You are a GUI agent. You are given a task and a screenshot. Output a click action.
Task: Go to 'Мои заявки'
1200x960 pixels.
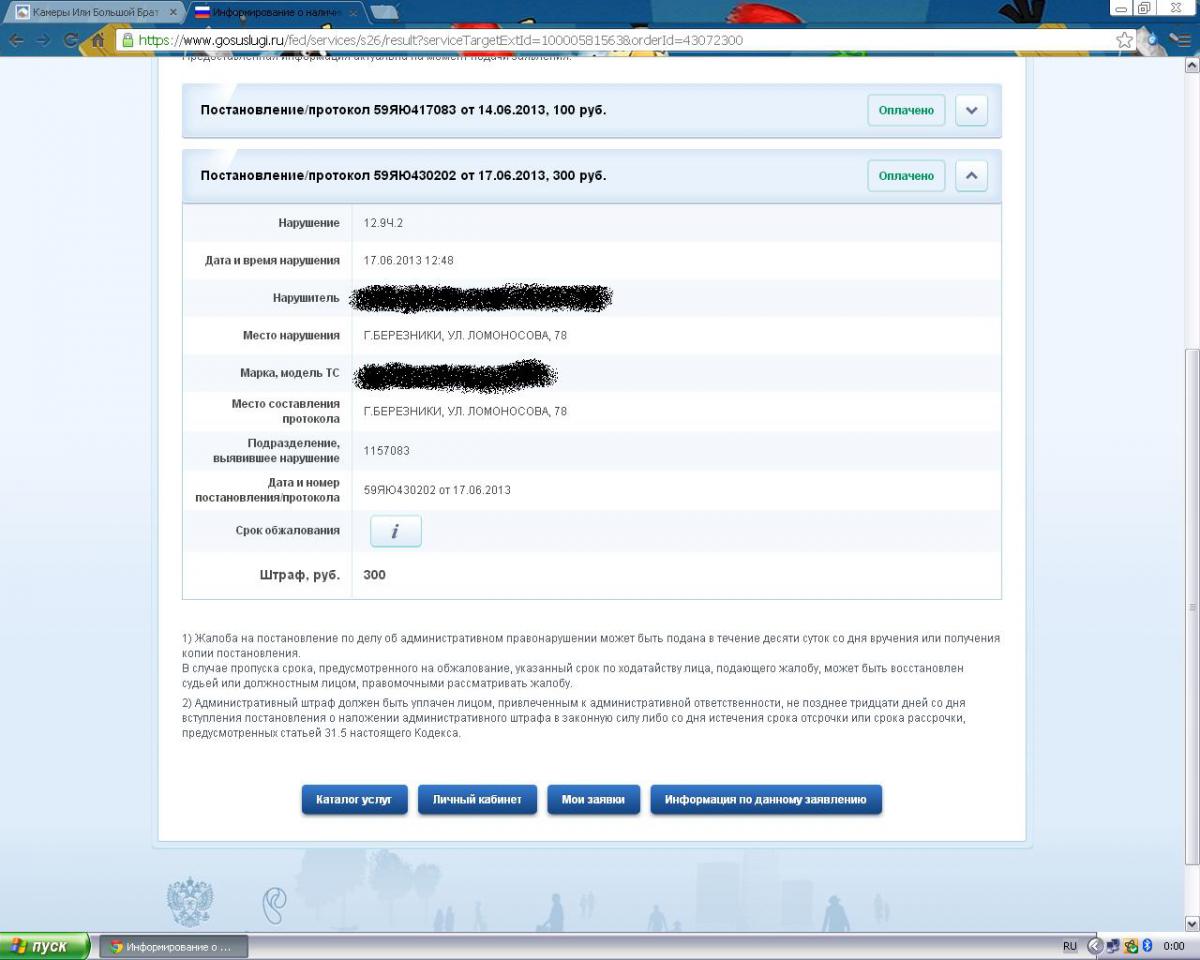pyautogui.click(x=593, y=800)
